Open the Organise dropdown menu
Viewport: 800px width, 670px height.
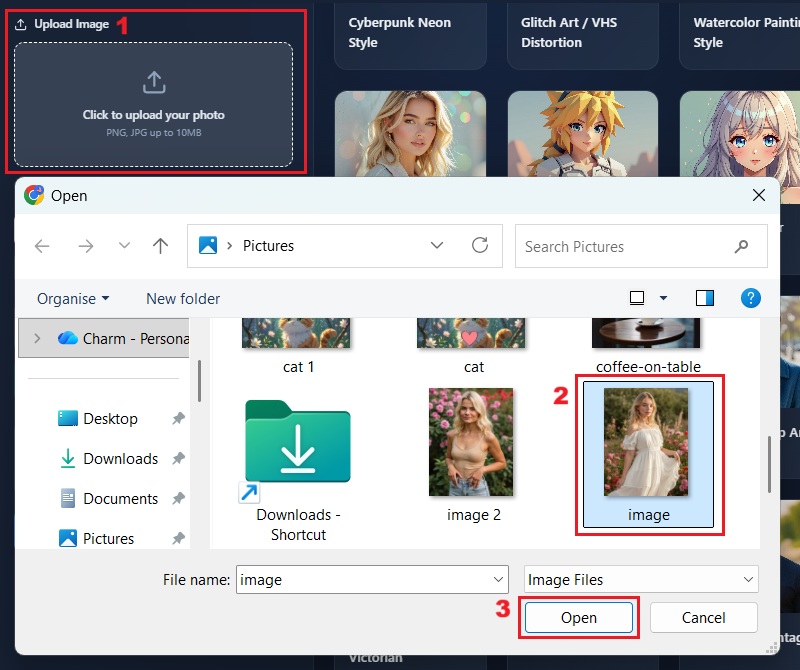coord(70,298)
